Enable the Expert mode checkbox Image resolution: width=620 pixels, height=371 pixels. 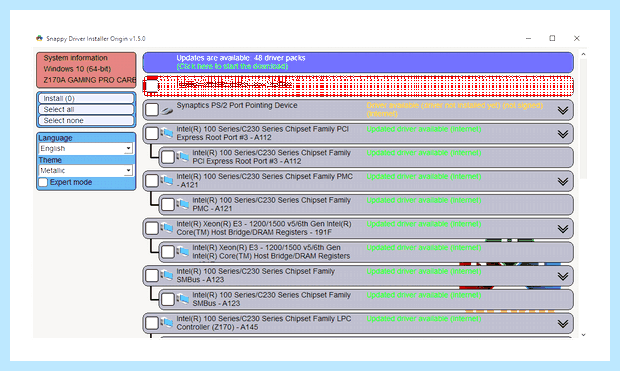click(43, 182)
